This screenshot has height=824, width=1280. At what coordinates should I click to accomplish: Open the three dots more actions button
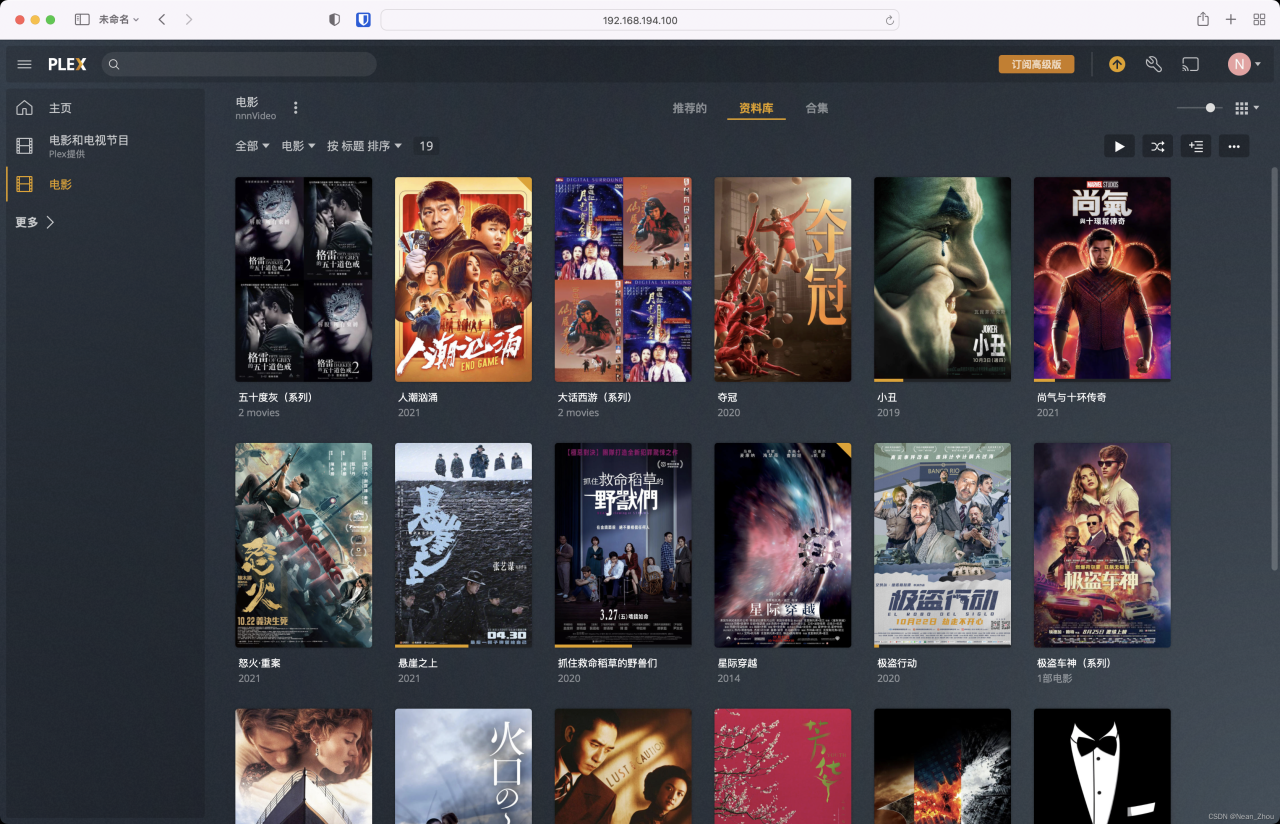[x=1234, y=146]
